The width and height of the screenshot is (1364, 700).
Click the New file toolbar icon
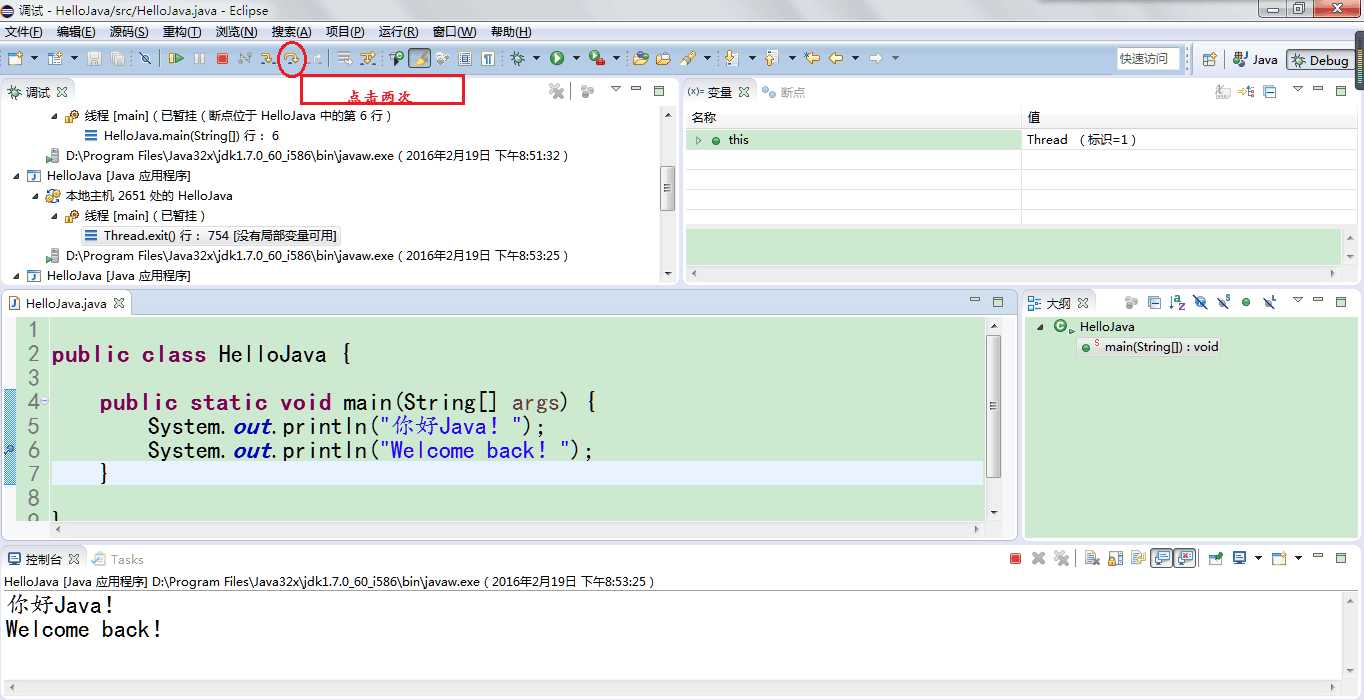[x=15, y=59]
